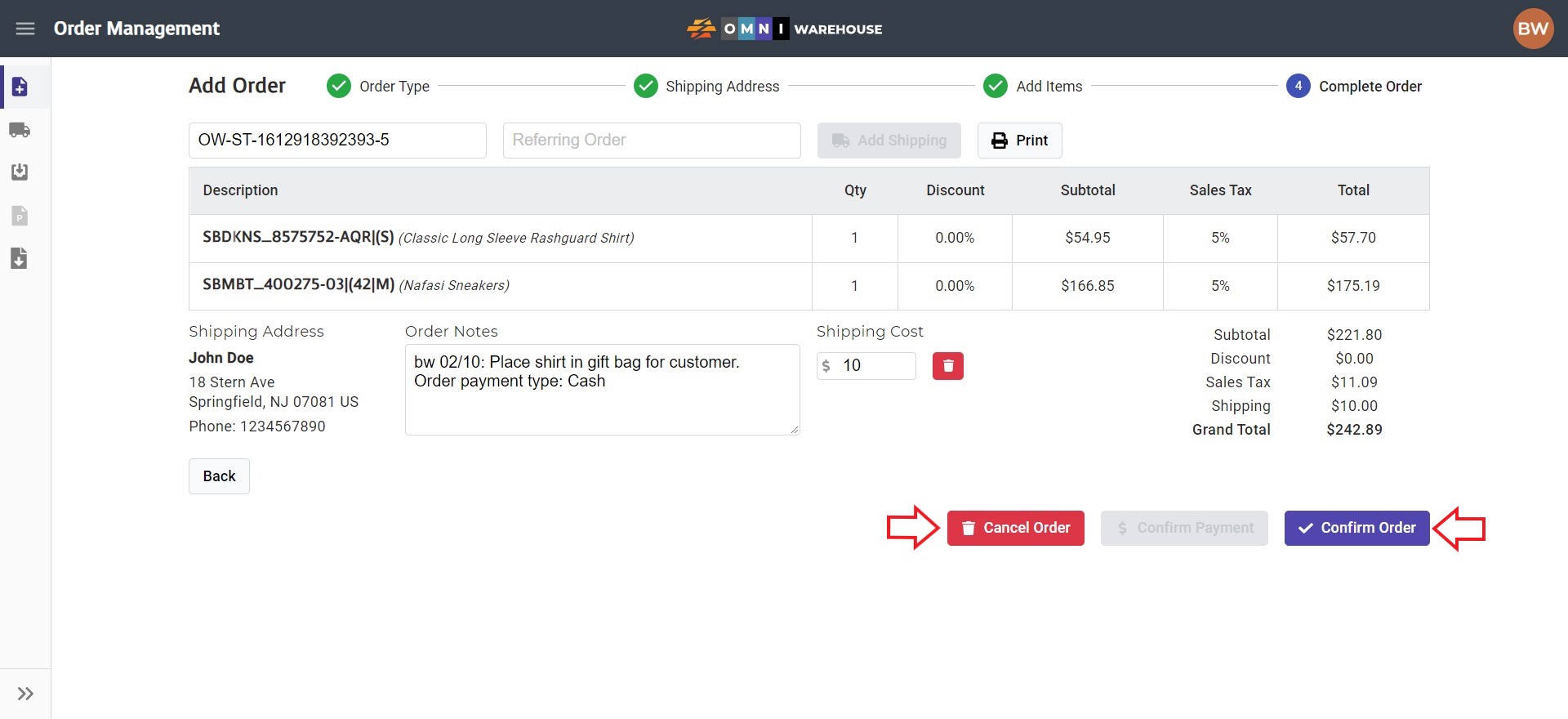Click the Shipping $10.00 summary value
Image resolution: width=1568 pixels, height=719 pixels.
(1354, 406)
